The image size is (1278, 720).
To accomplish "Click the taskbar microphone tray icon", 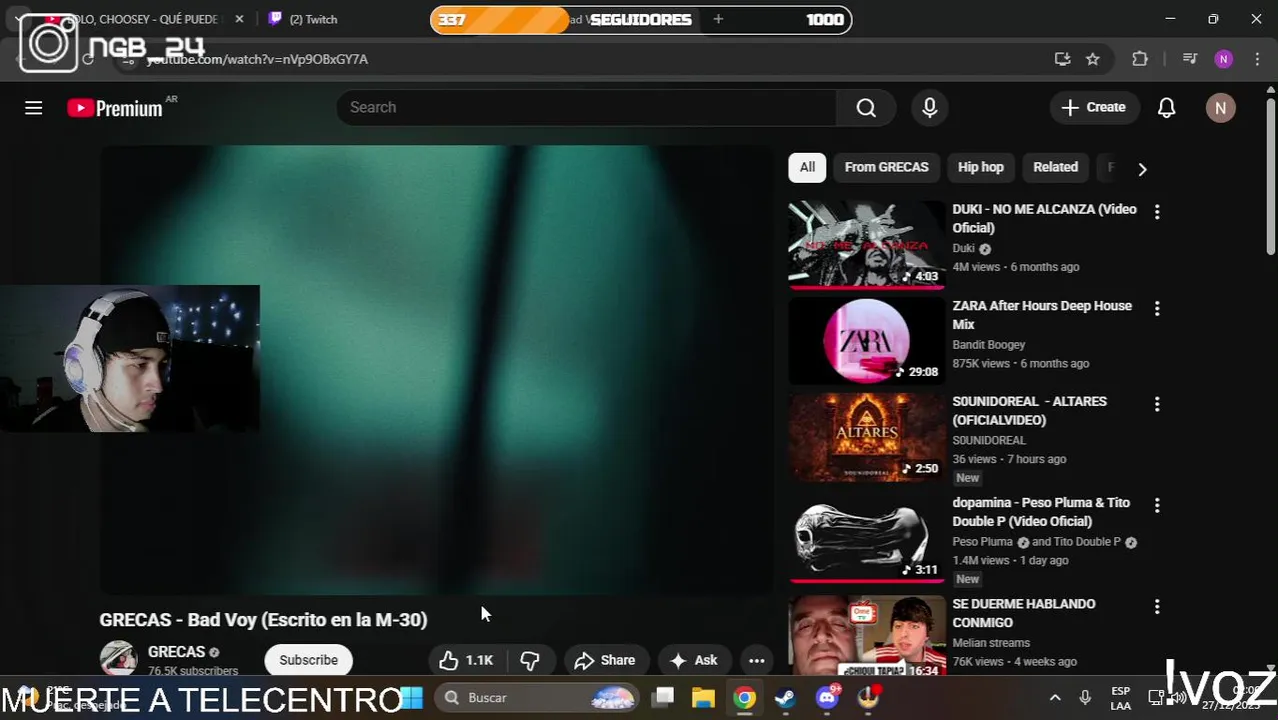I will (x=1085, y=698).
